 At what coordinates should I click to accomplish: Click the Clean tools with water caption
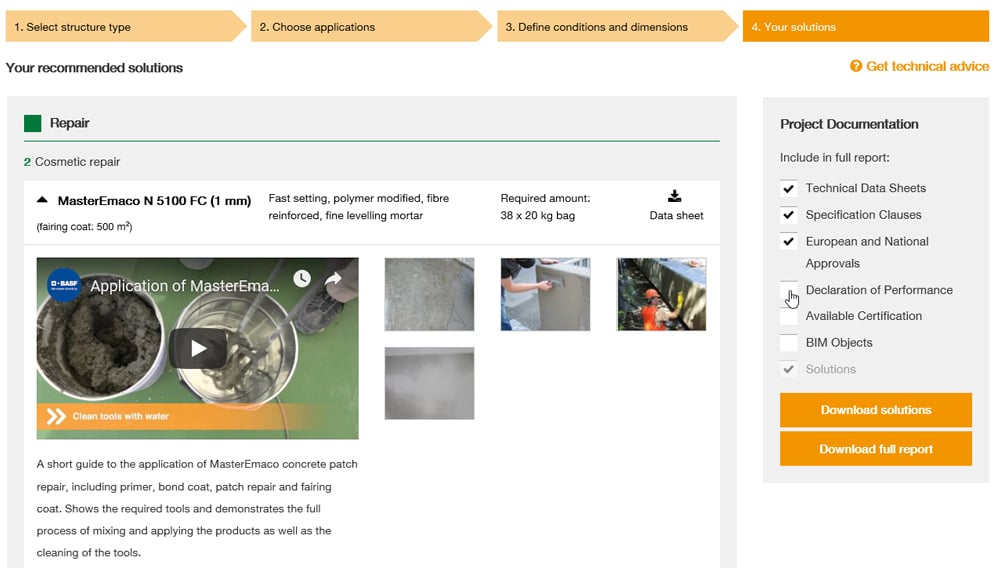pos(121,416)
